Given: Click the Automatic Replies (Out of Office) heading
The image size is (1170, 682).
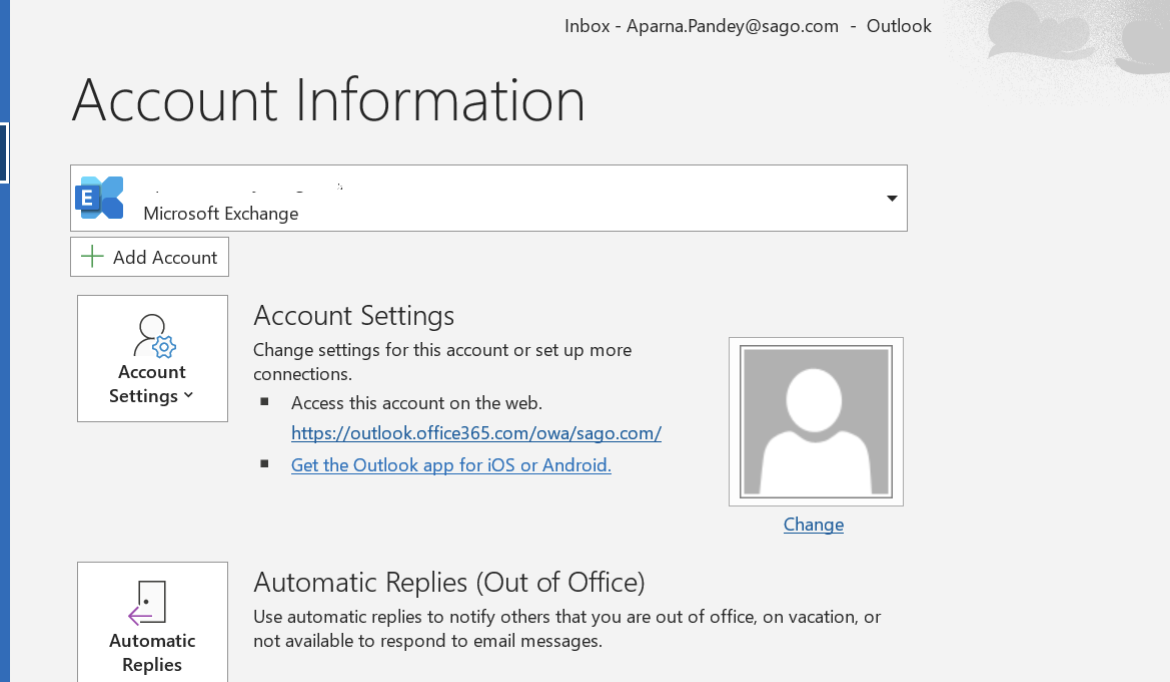Looking at the screenshot, I should pyautogui.click(x=449, y=582).
